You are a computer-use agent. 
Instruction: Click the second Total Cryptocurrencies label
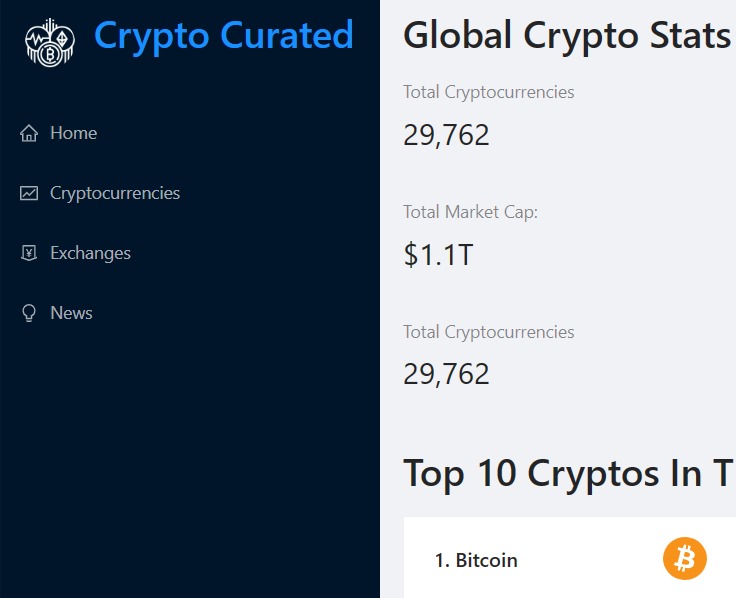click(488, 332)
